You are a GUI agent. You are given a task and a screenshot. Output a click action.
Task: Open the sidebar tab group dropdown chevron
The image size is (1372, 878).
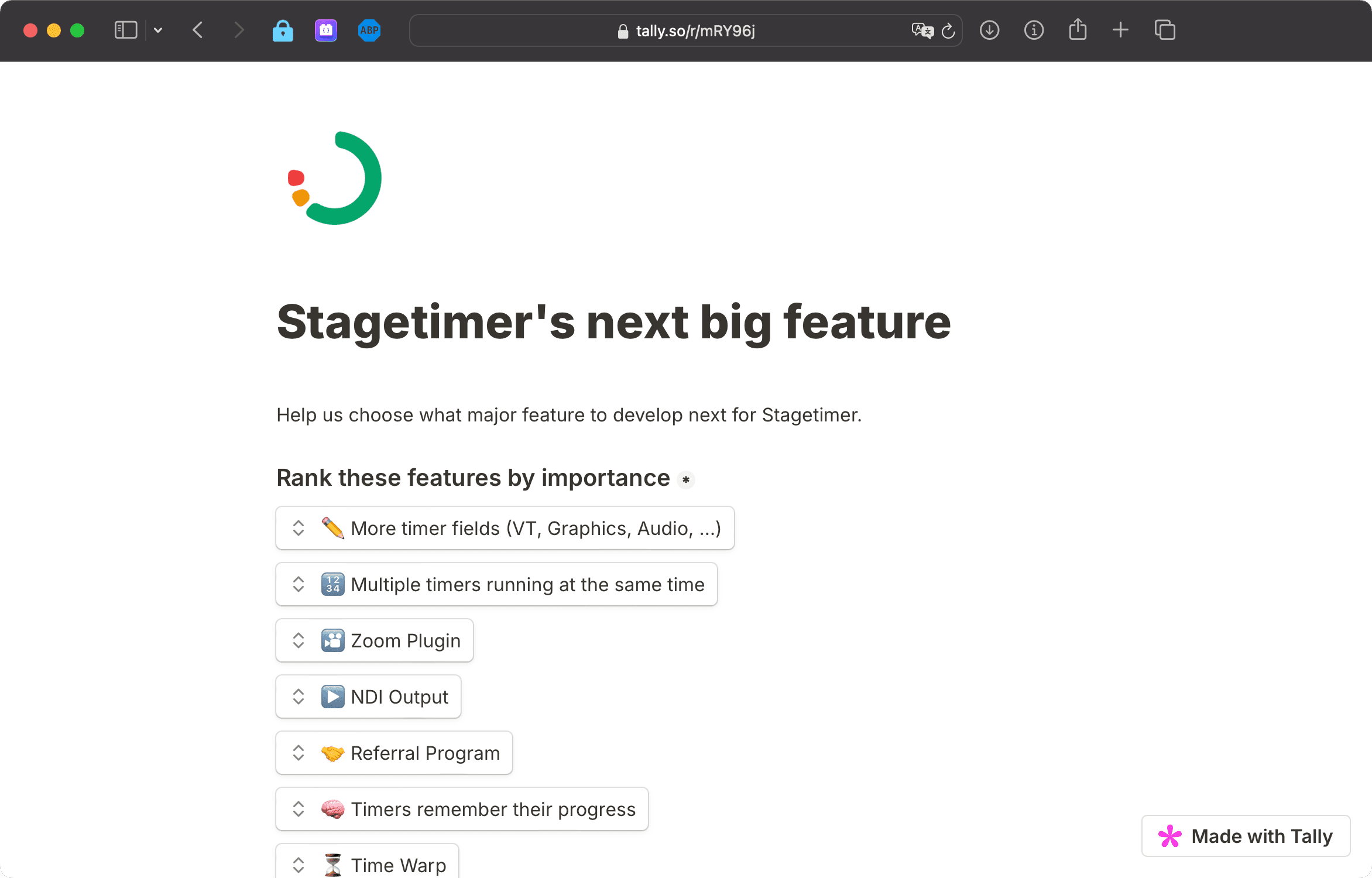(158, 30)
